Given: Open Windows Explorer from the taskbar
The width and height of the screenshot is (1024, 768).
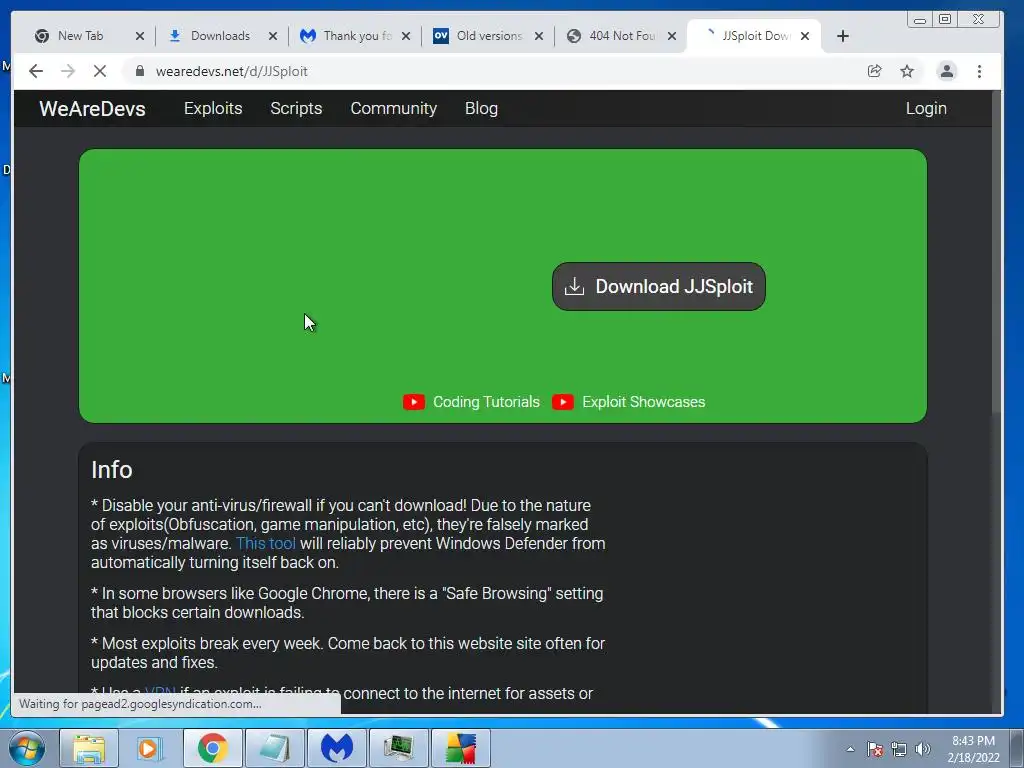Looking at the screenshot, I should pos(89,748).
